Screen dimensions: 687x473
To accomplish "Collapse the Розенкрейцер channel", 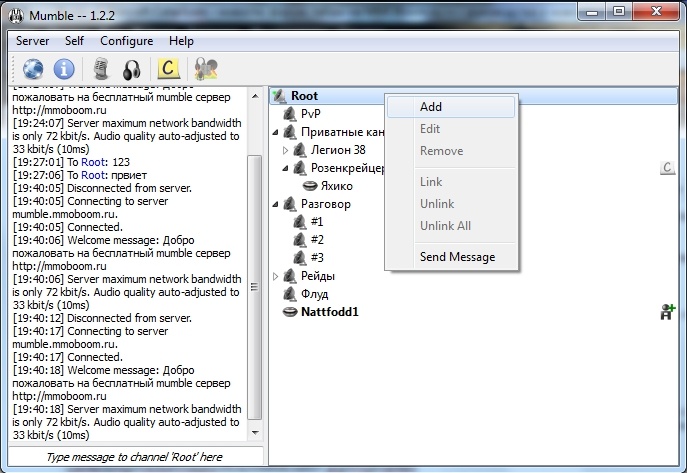I will pyautogui.click(x=285, y=168).
